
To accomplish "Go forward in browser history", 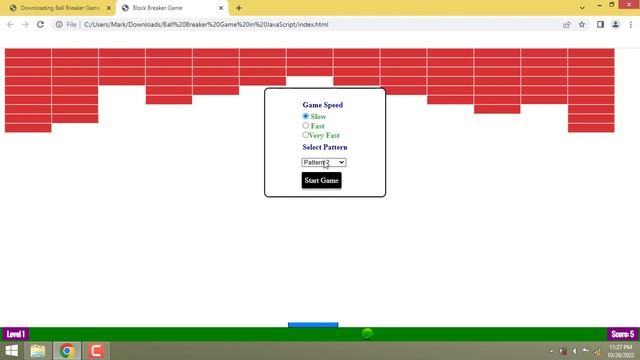I will (25, 24).
